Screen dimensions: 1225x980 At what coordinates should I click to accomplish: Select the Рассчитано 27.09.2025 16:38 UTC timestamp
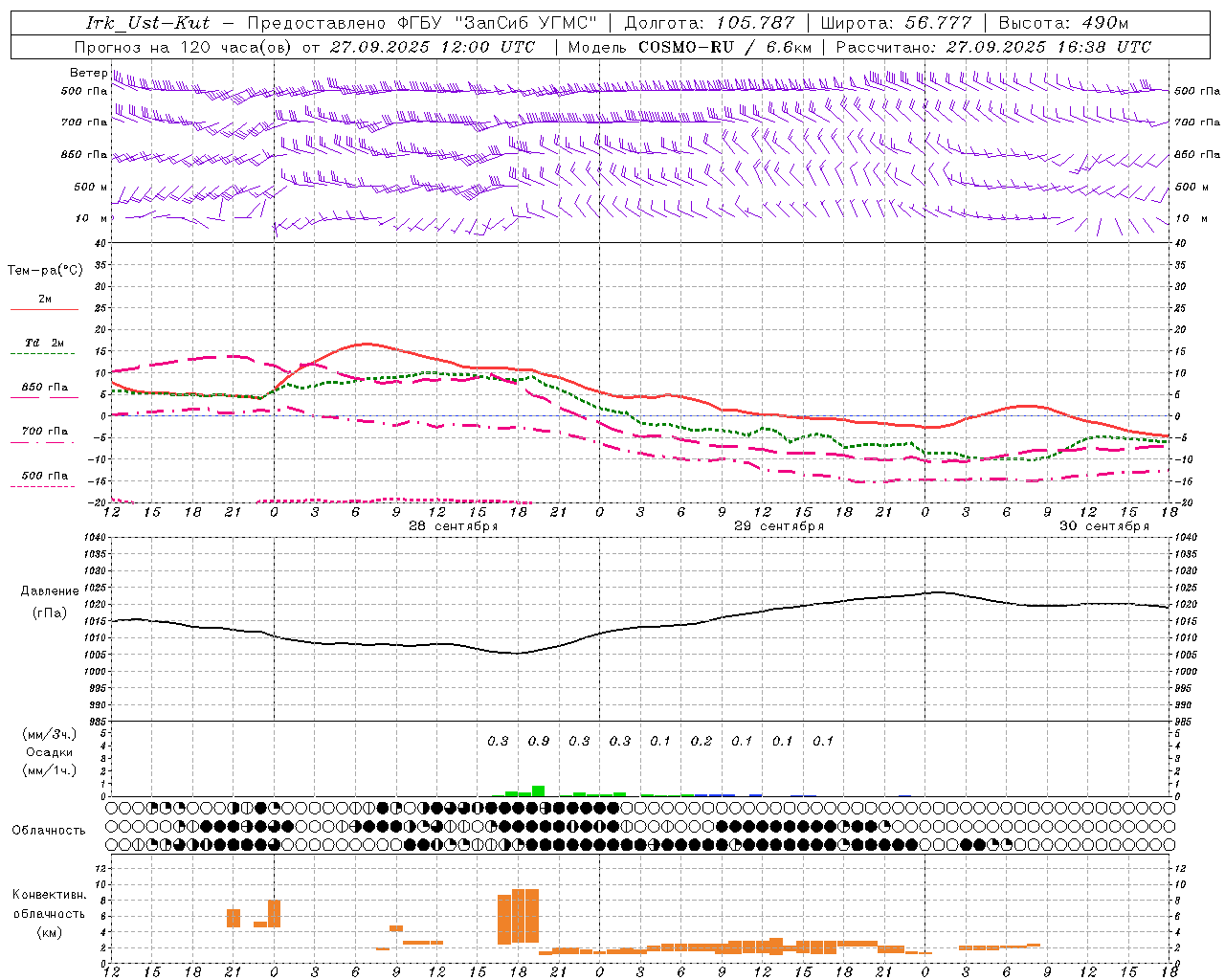993,47
